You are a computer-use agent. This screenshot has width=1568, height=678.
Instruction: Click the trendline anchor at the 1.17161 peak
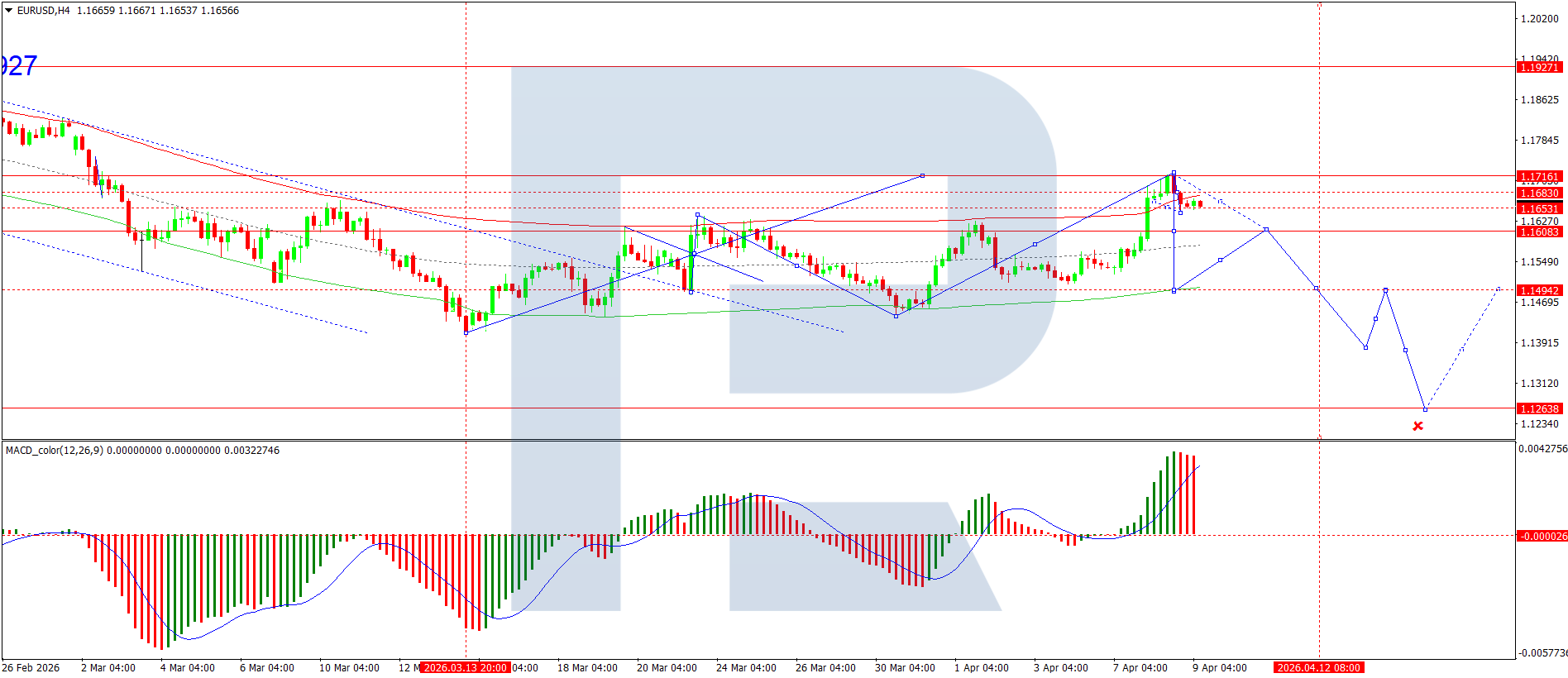click(1174, 173)
